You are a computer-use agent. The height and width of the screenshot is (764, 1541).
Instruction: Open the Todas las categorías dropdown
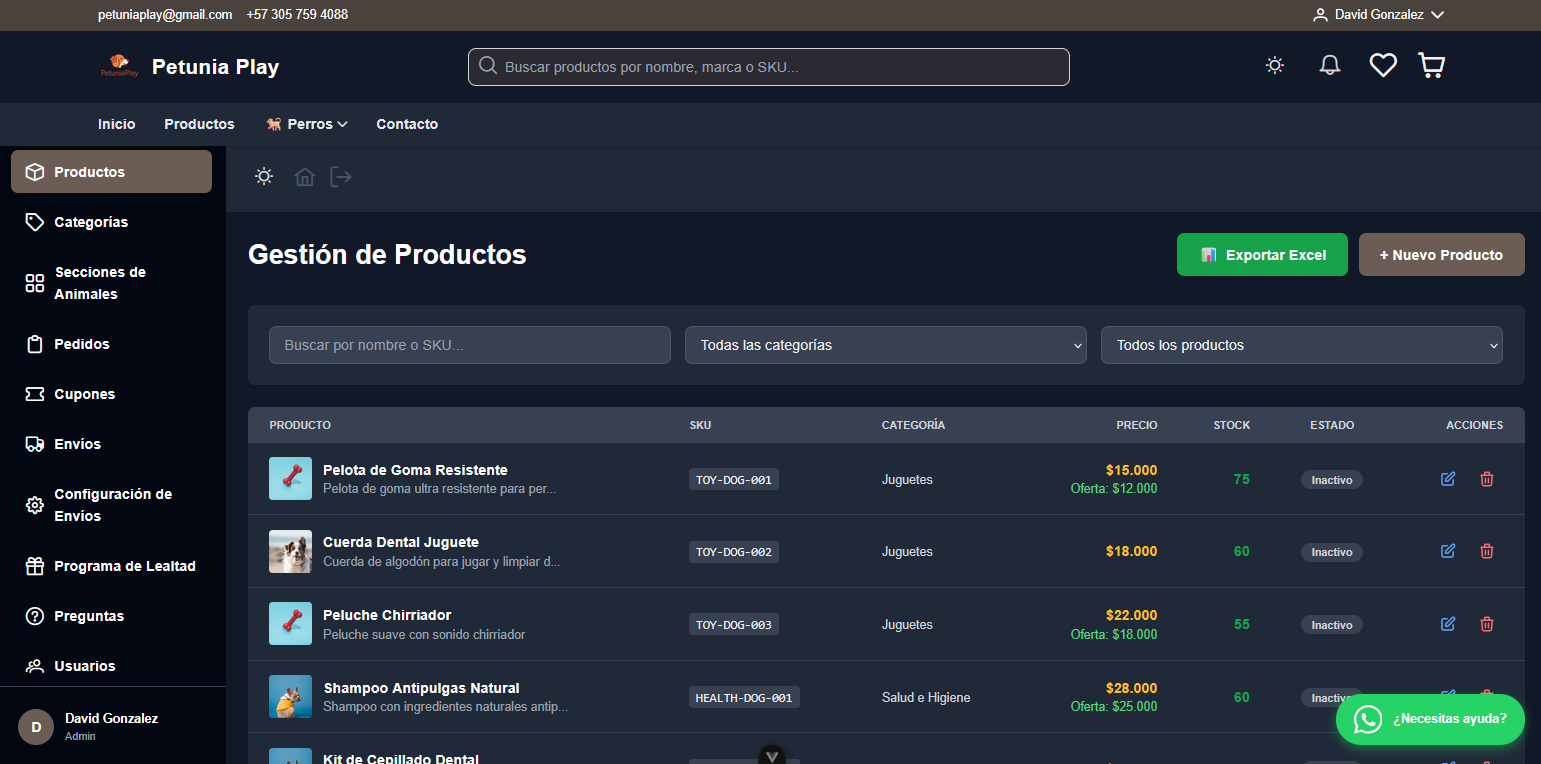pos(885,345)
